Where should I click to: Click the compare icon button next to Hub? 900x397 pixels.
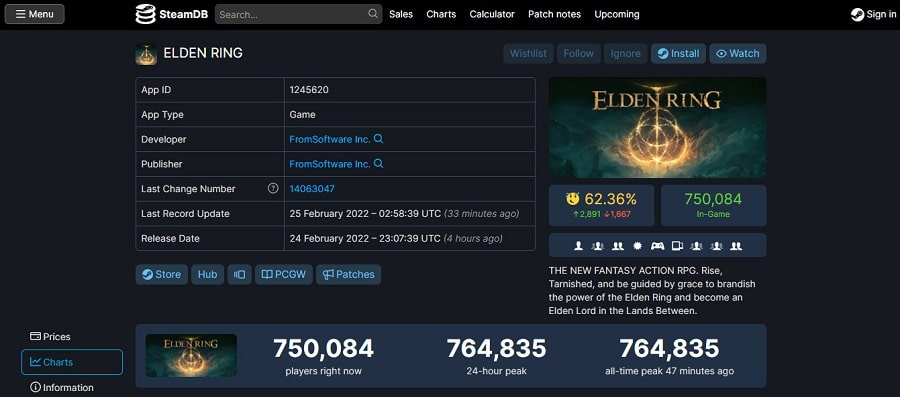click(x=239, y=274)
